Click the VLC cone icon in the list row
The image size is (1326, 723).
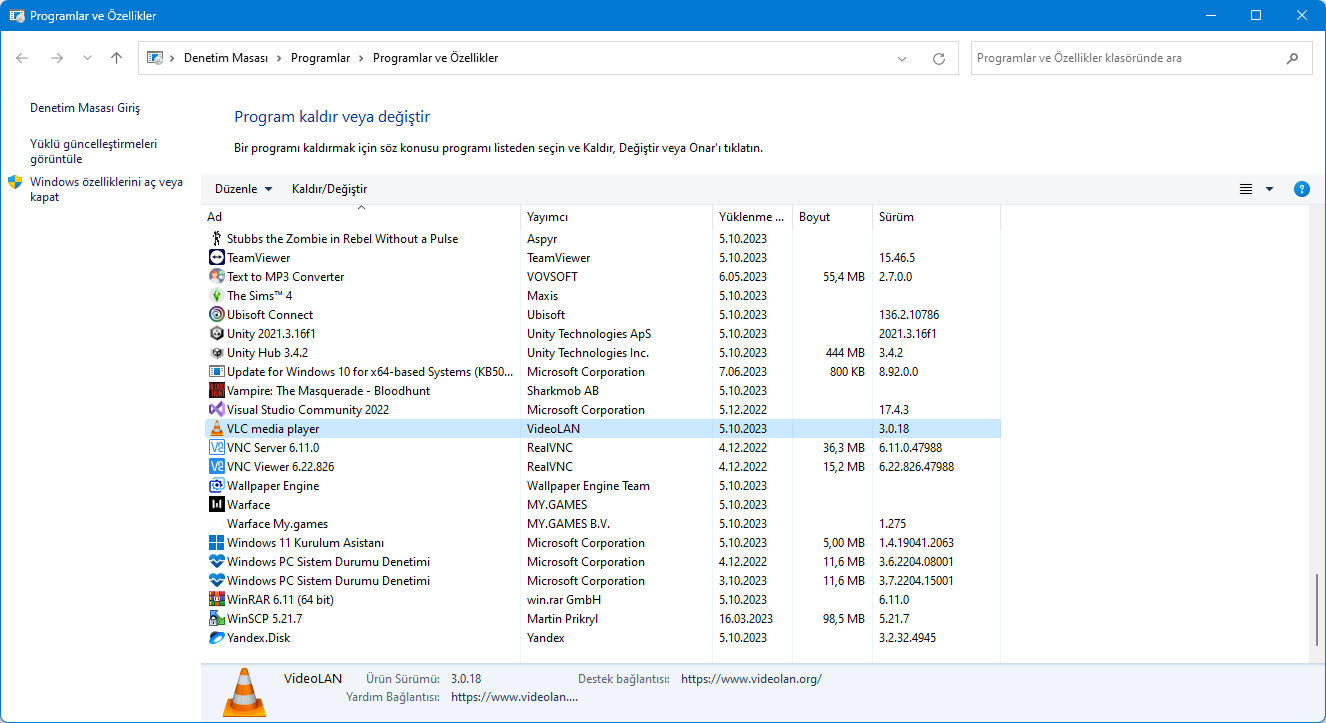click(216, 429)
